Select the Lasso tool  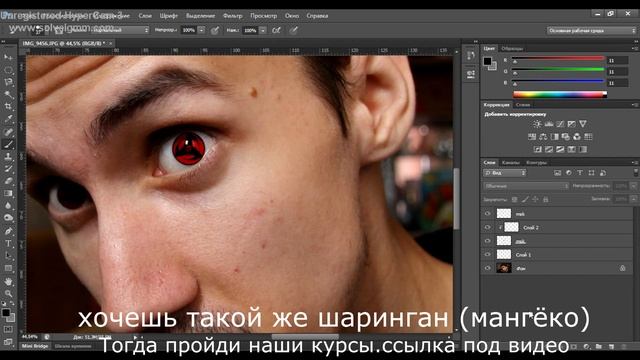pyautogui.click(x=8, y=82)
